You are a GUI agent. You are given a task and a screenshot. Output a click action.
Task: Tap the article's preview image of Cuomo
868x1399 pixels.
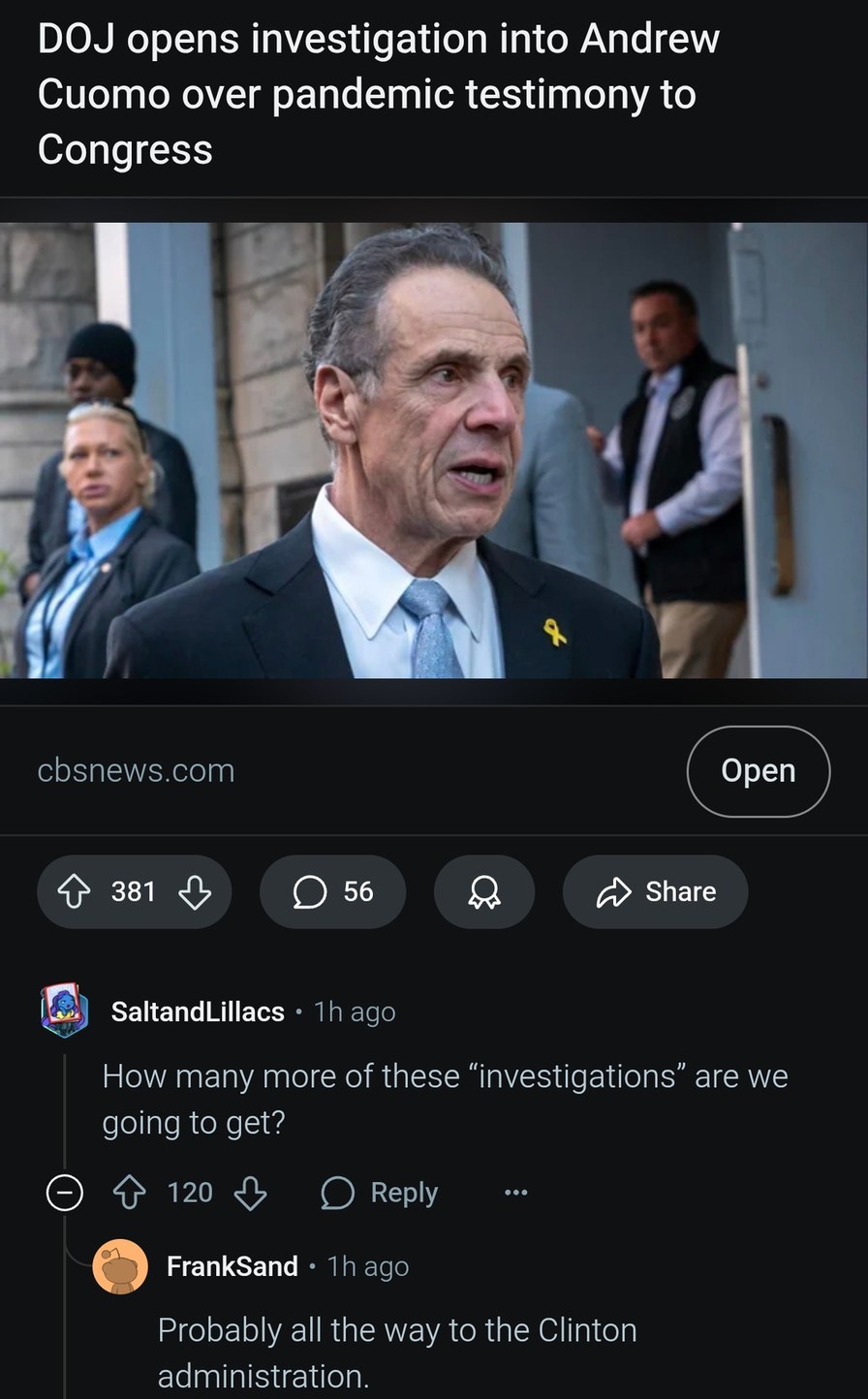coord(434,449)
